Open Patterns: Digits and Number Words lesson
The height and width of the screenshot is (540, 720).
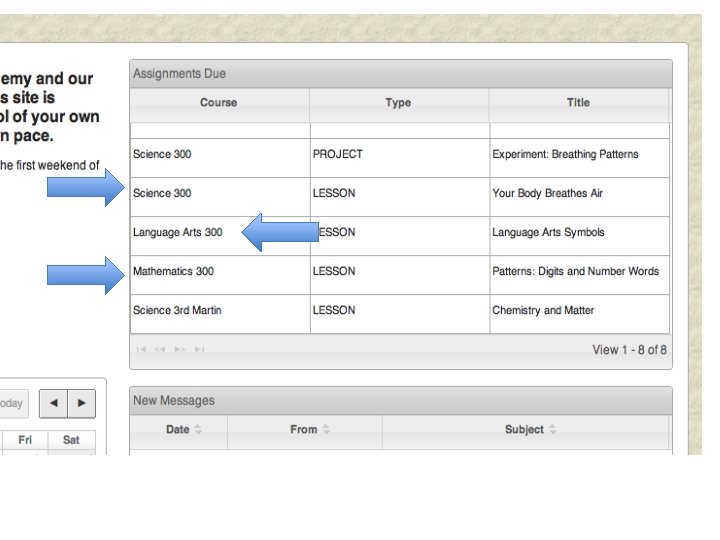coord(575,272)
